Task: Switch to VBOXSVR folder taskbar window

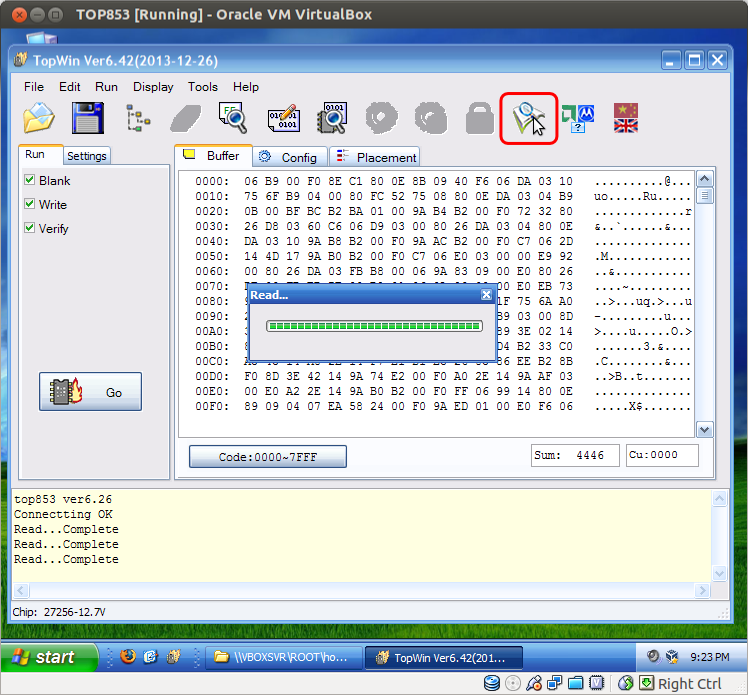Action: [283, 657]
